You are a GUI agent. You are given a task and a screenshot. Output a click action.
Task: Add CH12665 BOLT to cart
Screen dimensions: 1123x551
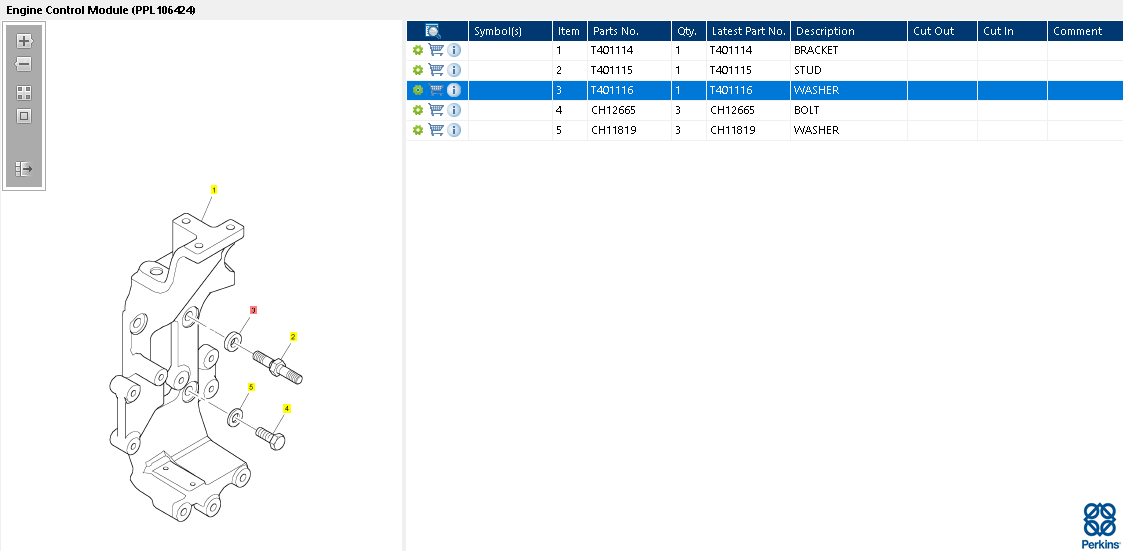(435, 110)
